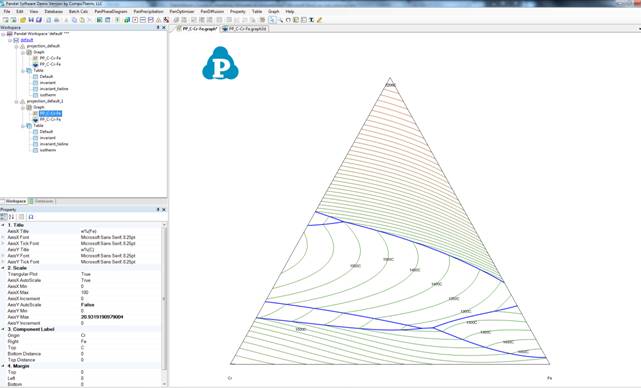This screenshot has height=388, width=641.
Task: Collapse the '2. Scale' property section
Action: click(3, 268)
